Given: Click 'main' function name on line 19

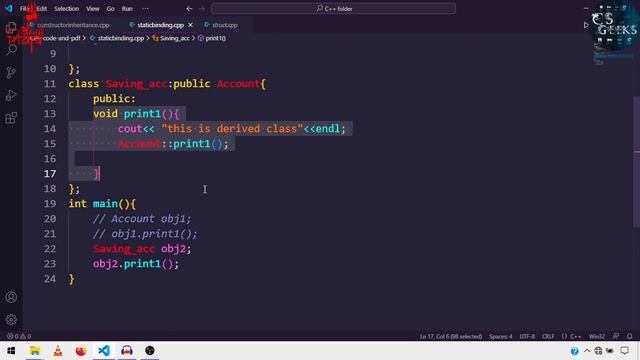Looking at the screenshot, I should click(x=105, y=204).
